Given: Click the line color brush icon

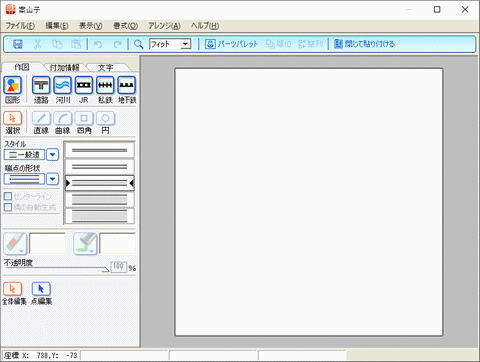Looking at the screenshot, I should 15,243.
